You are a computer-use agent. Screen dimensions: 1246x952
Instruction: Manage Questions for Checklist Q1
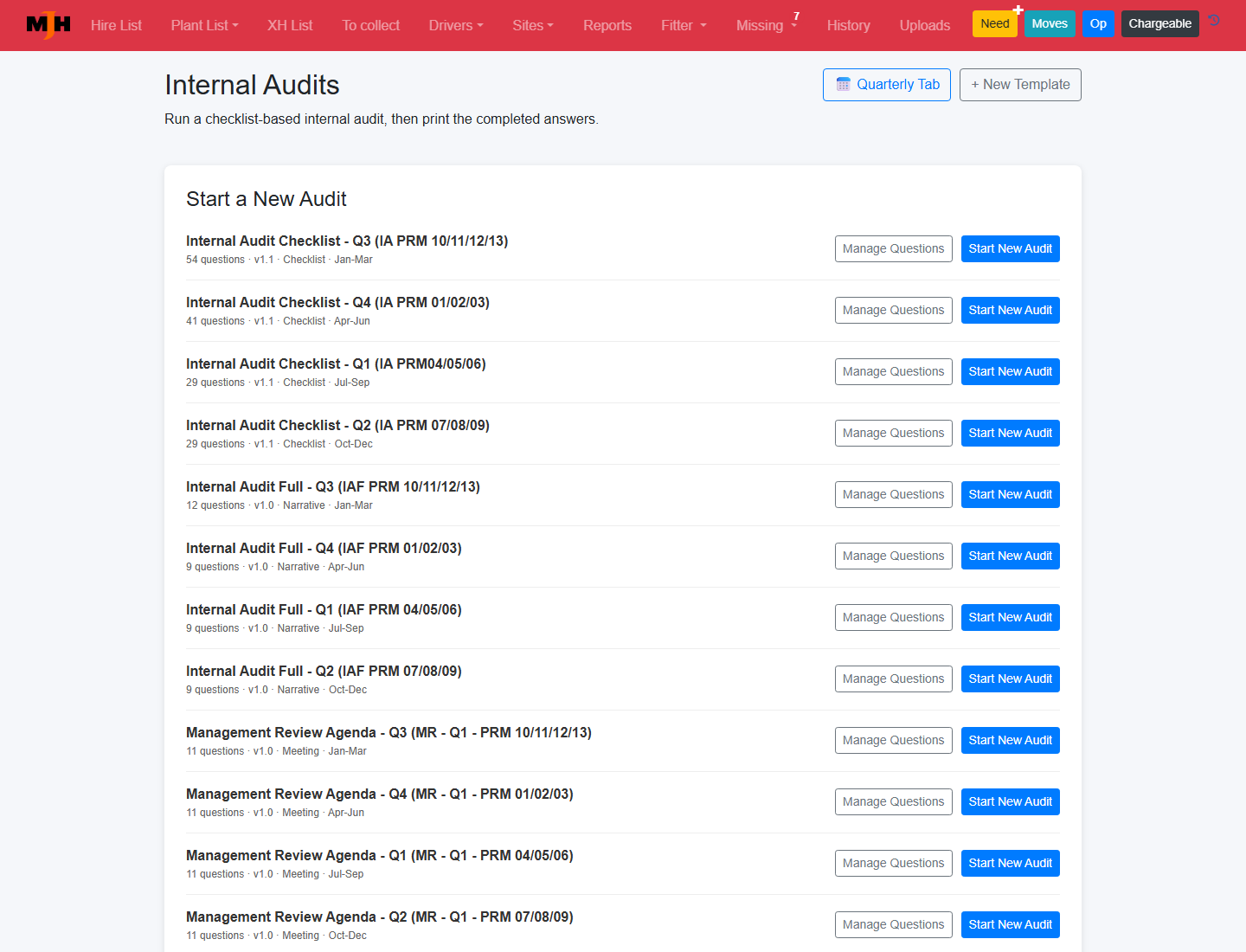(893, 371)
